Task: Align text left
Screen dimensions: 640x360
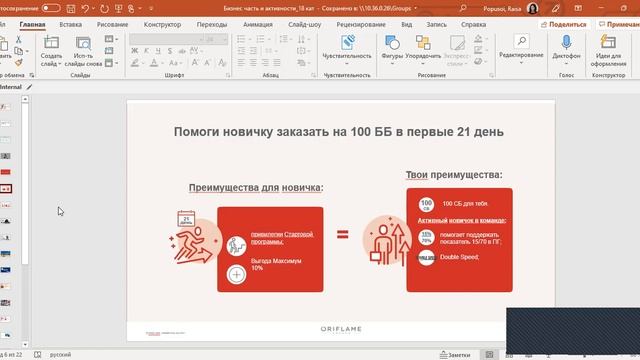Action: (241, 63)
